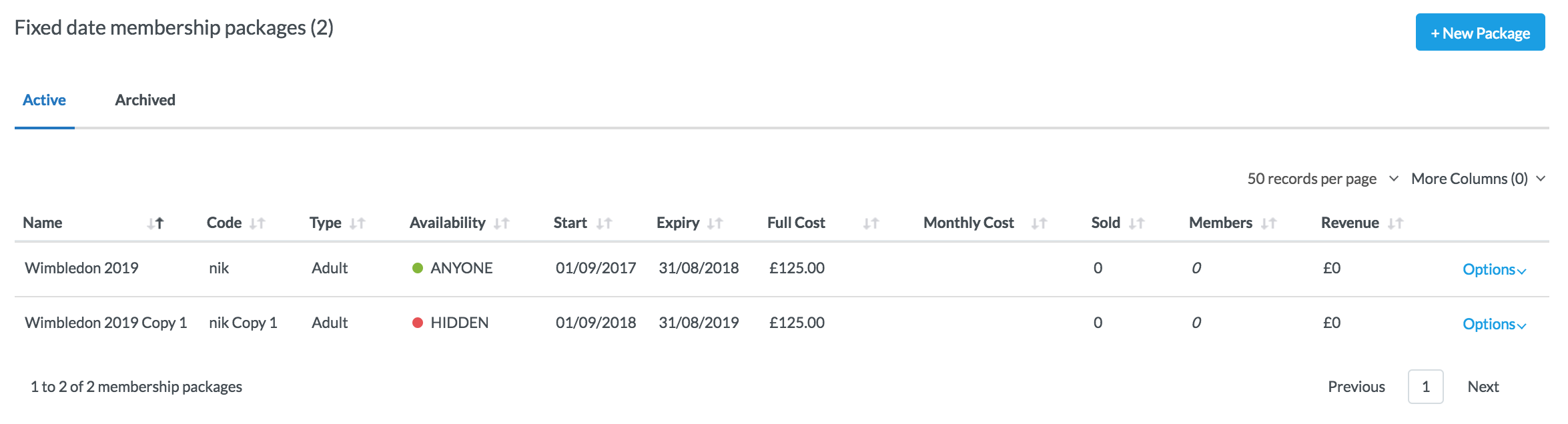Click the Monthly Cost sort icon
The width and height of the screenshot is (1568, 424).
pyautogui.click(x=1039, y=224)
